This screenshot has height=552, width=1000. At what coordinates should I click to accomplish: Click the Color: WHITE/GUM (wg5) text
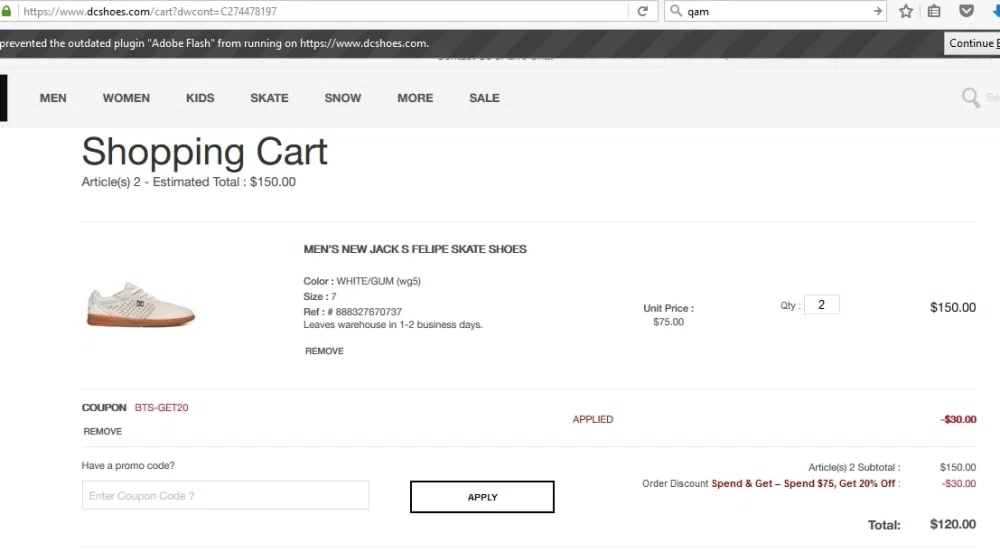coord(362,281)
